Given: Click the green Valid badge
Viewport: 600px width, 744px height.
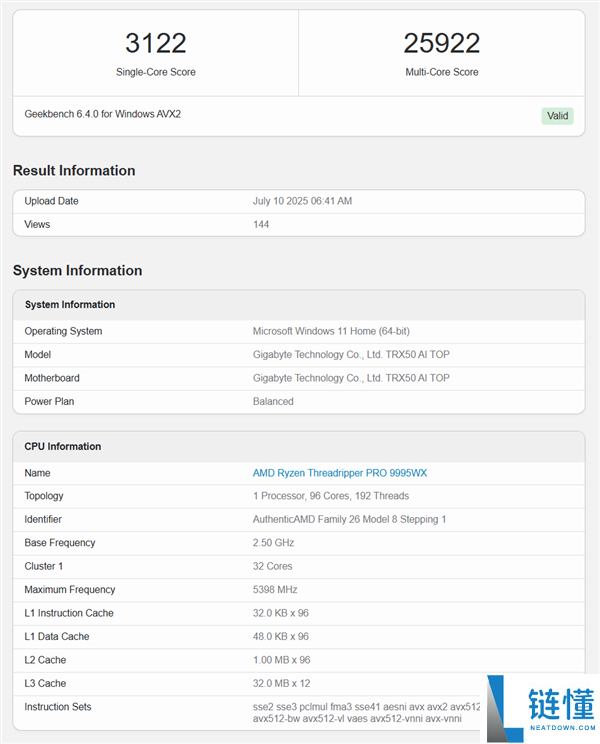Looking at the screenshot, I should (x=557, y=116).
